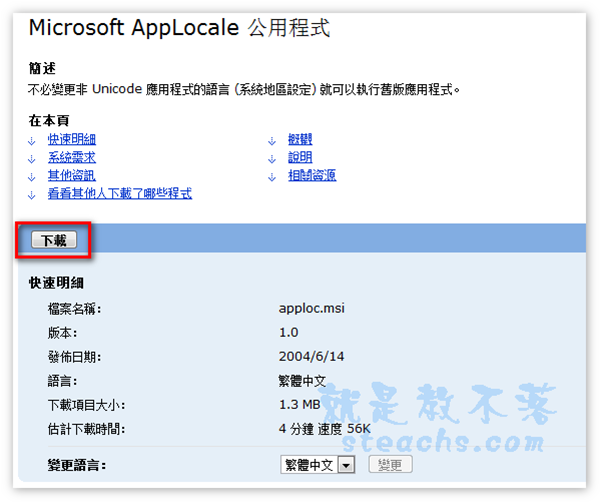
Task: Click the 簡述 heading
Action: pyautogui.click(x=42, y=68)
